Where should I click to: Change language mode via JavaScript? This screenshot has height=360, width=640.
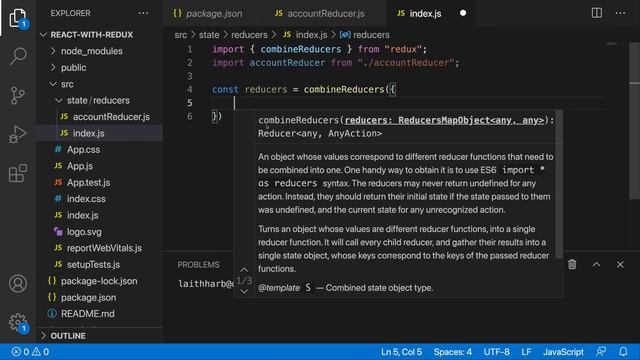[563, 352]
